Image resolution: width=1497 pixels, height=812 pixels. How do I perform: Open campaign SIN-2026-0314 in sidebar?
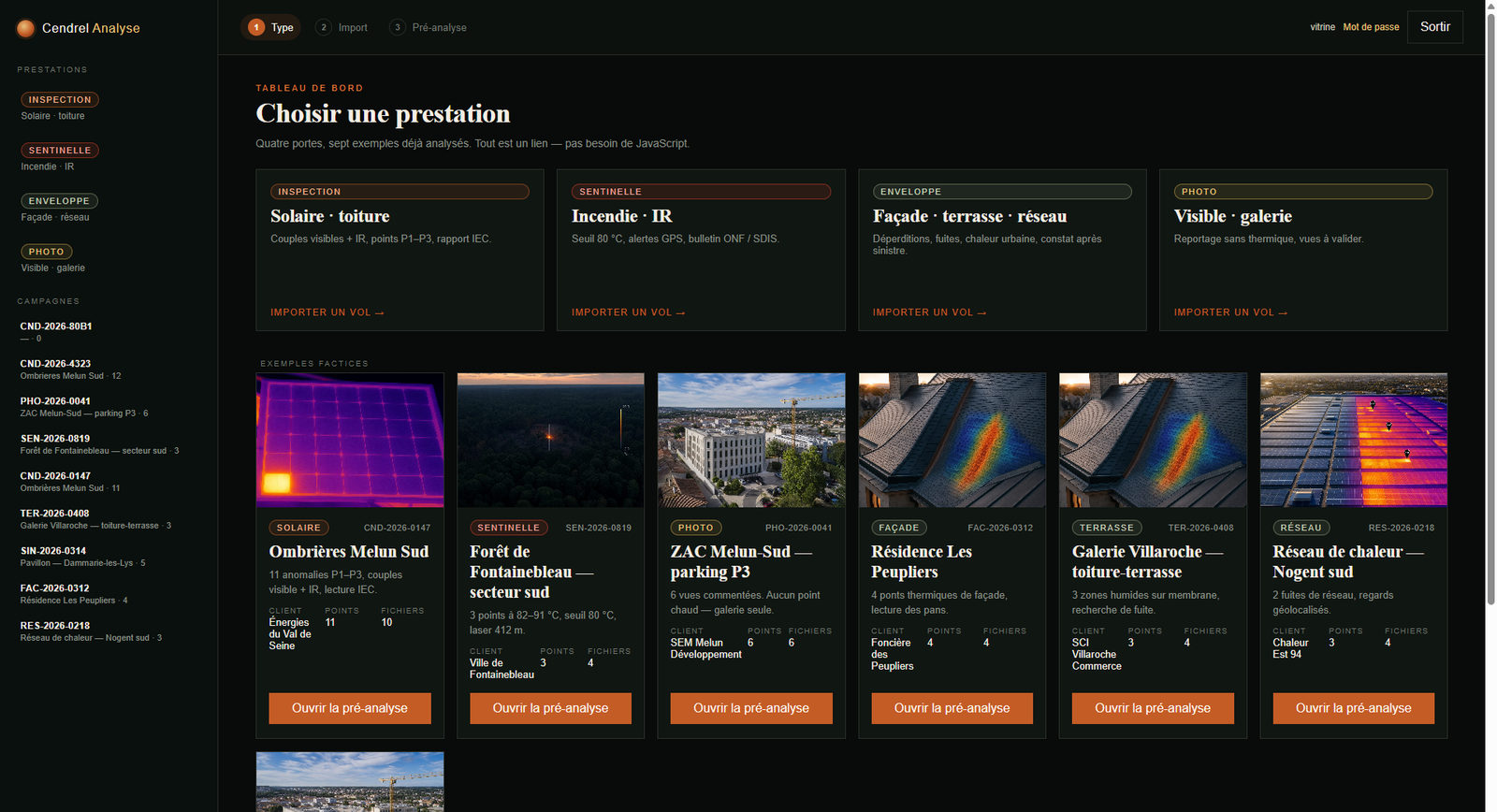coord(82,557)
